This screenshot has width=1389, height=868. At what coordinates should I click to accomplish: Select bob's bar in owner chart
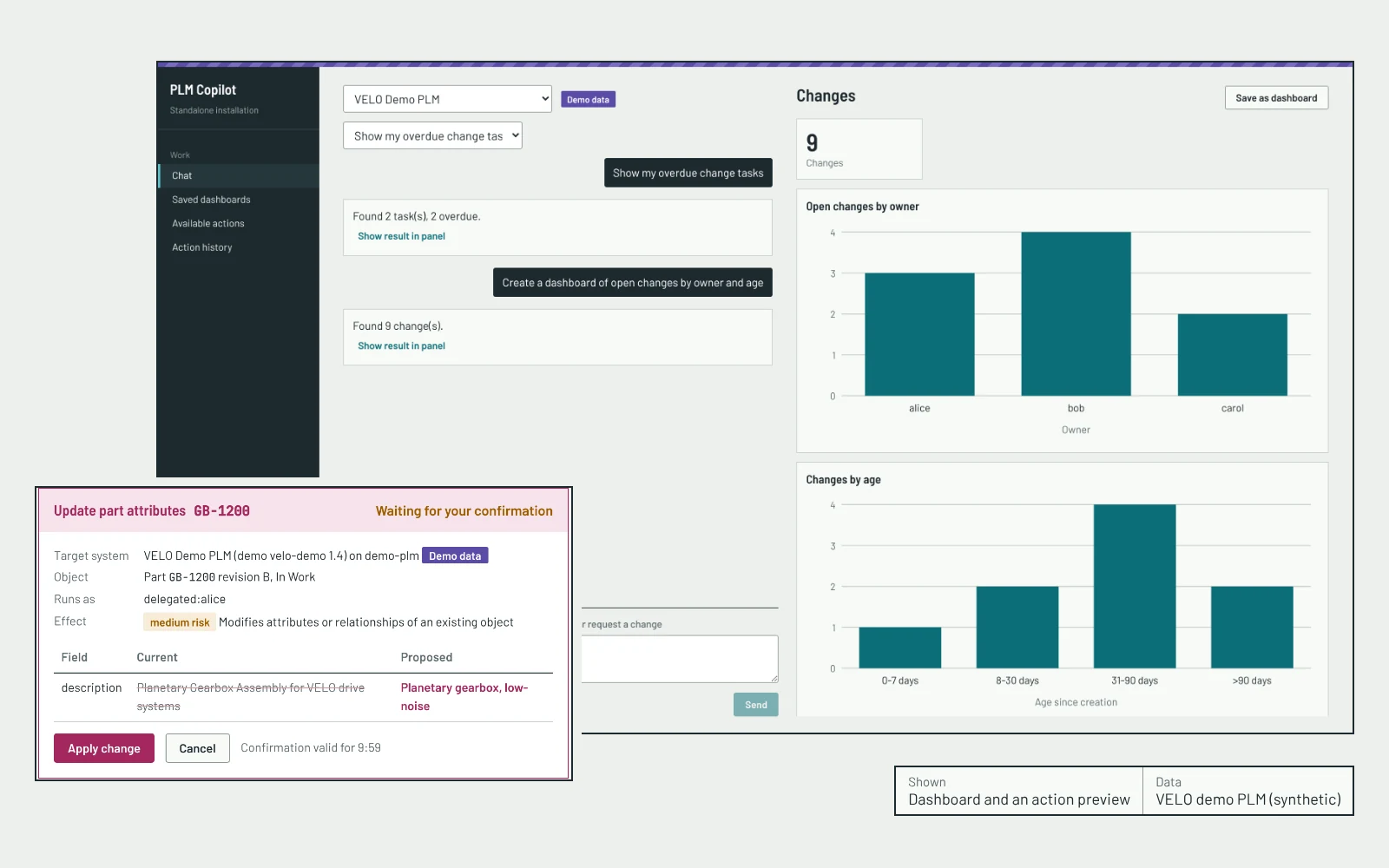[1076, 313]
